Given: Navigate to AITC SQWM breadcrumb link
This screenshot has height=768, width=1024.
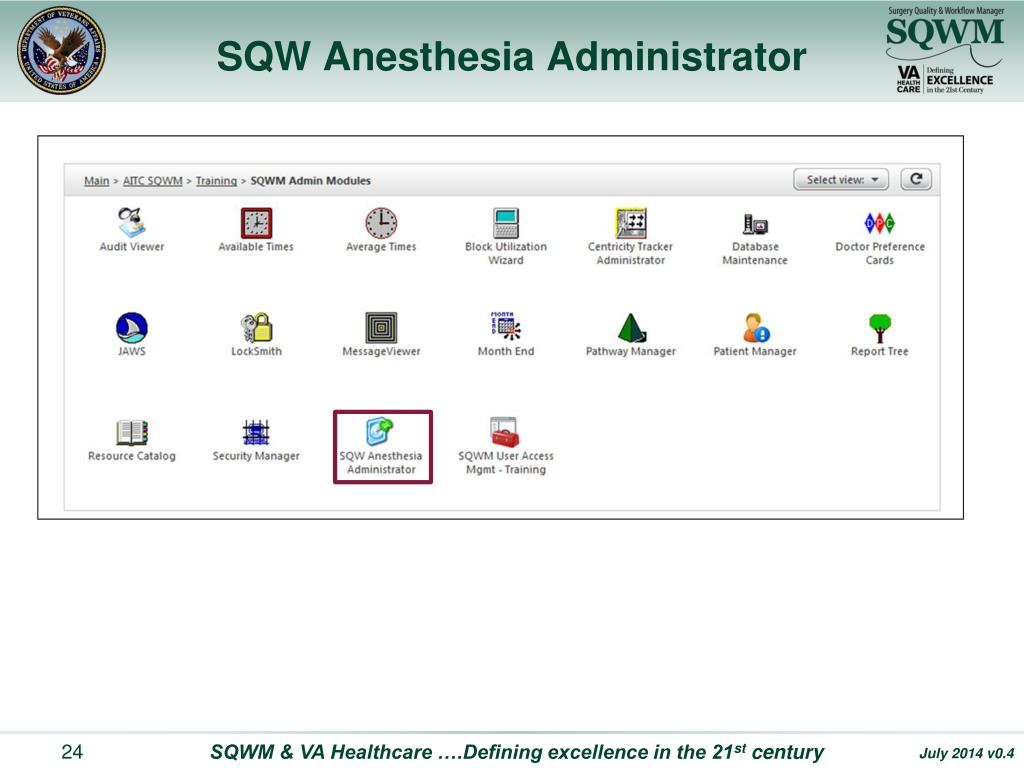Looking at the screenshot, I should click(153, 181).
